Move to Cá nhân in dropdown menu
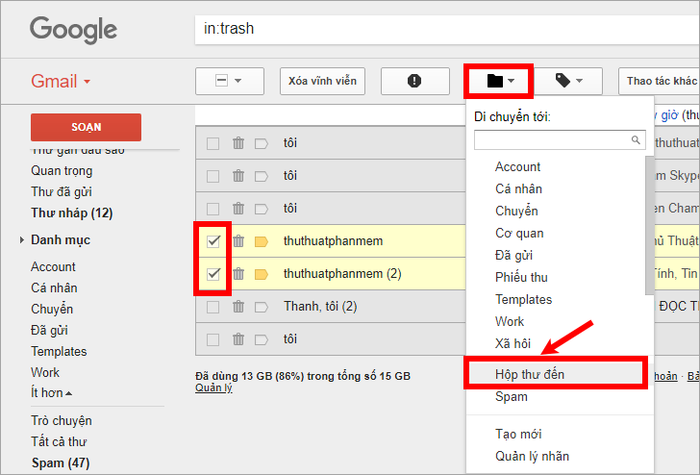The image size is (700, 475). coord(518,188)
